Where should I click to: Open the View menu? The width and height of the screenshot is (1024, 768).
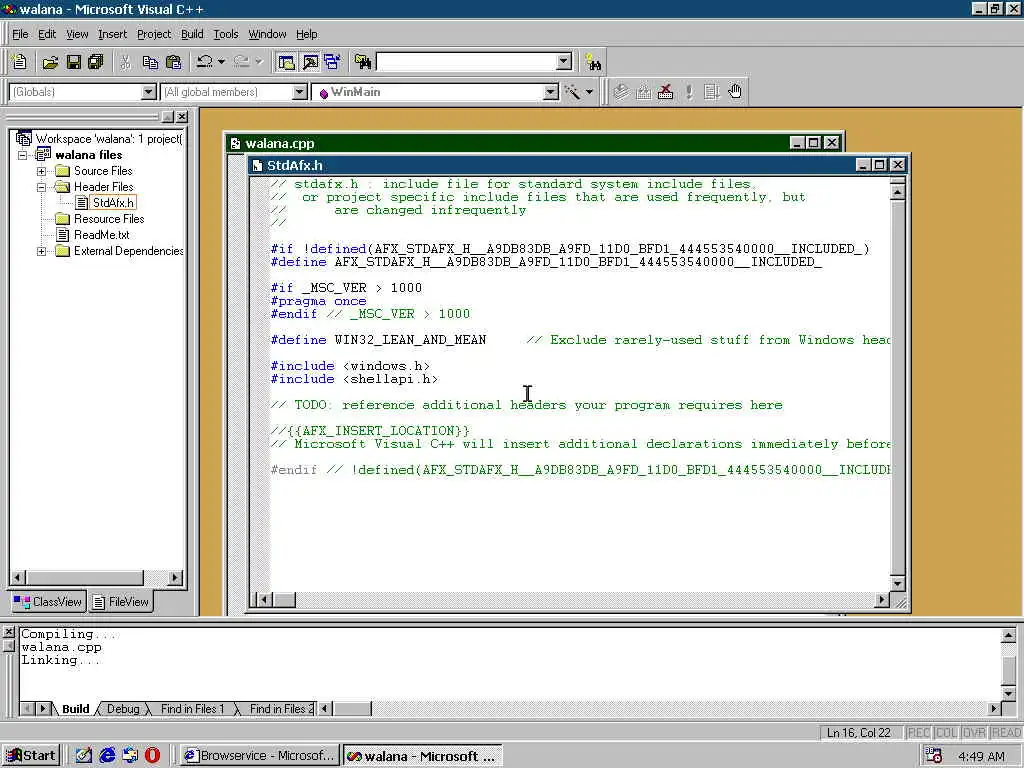coord(77,34)
